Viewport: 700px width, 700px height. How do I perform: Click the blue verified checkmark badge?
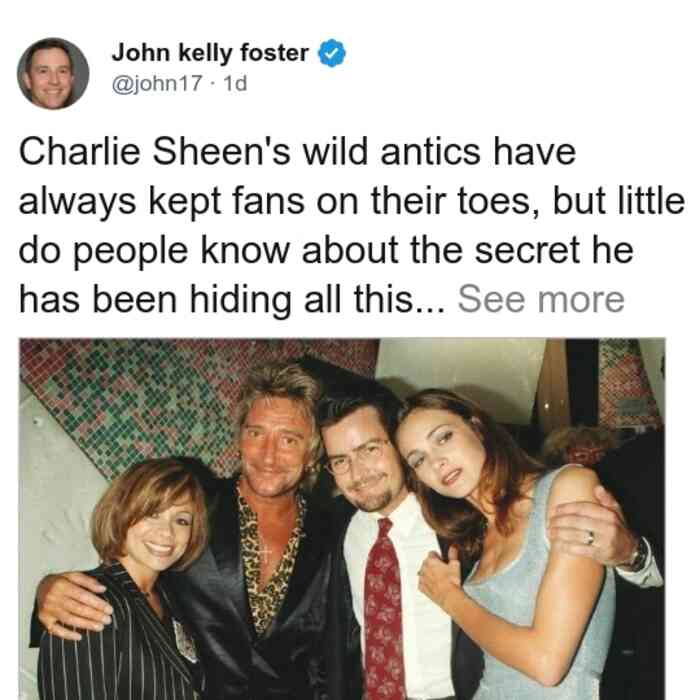(332, 53)
